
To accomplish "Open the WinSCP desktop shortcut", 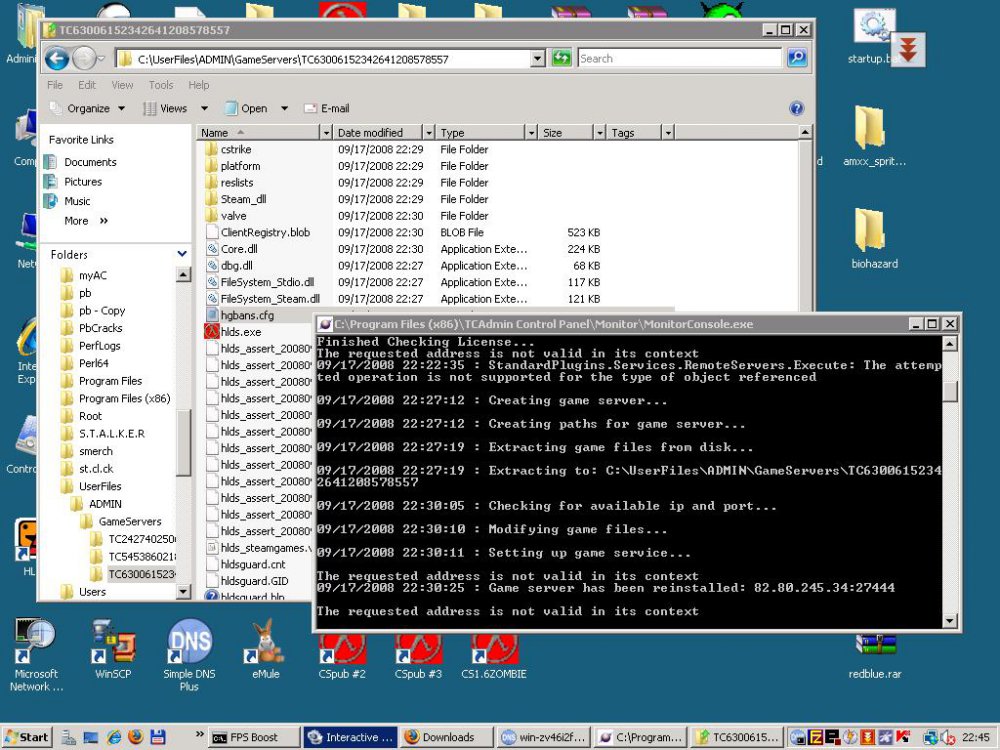I will 113,646.
